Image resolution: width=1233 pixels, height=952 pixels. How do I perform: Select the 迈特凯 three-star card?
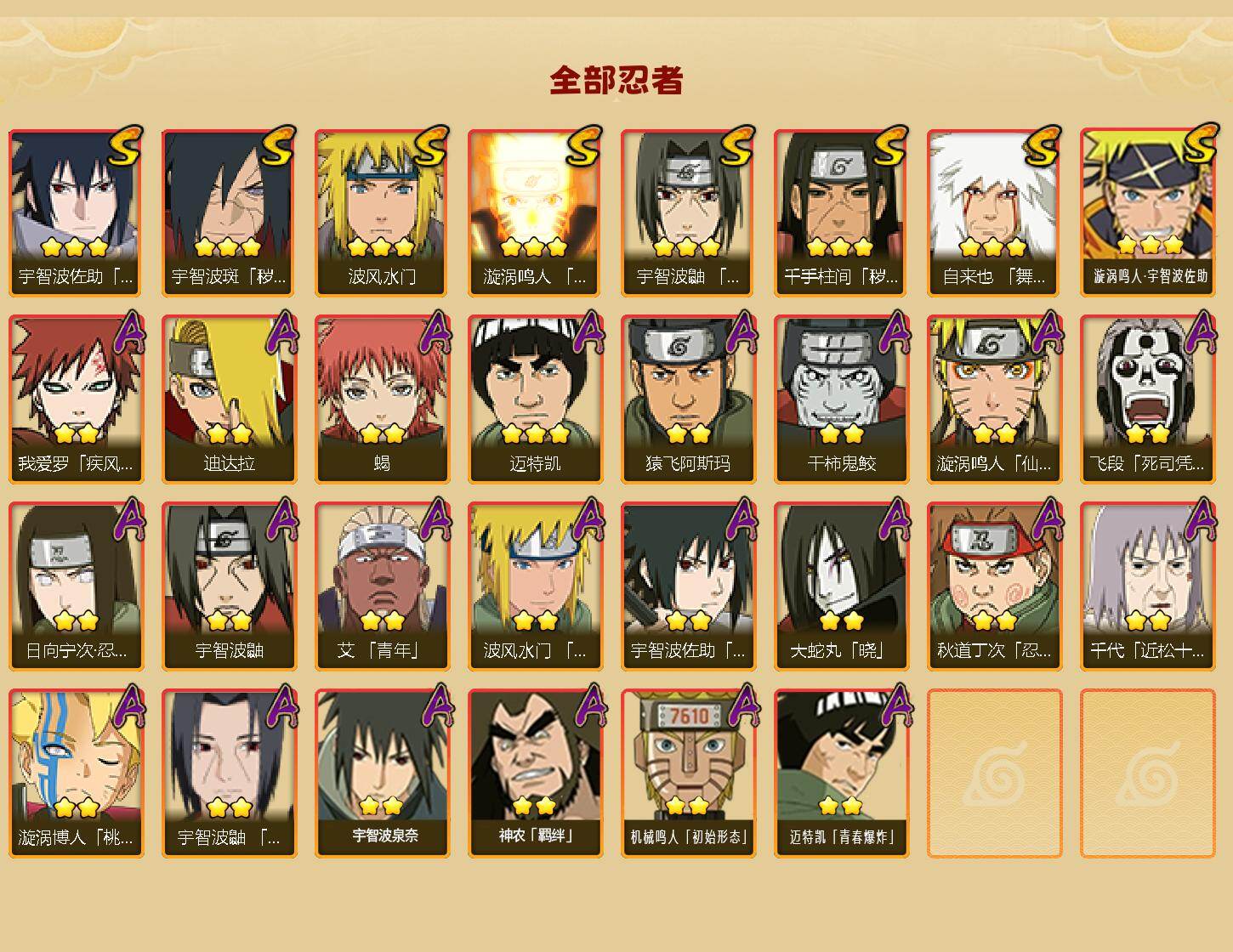pyautogui.click(x=535, y=399)
